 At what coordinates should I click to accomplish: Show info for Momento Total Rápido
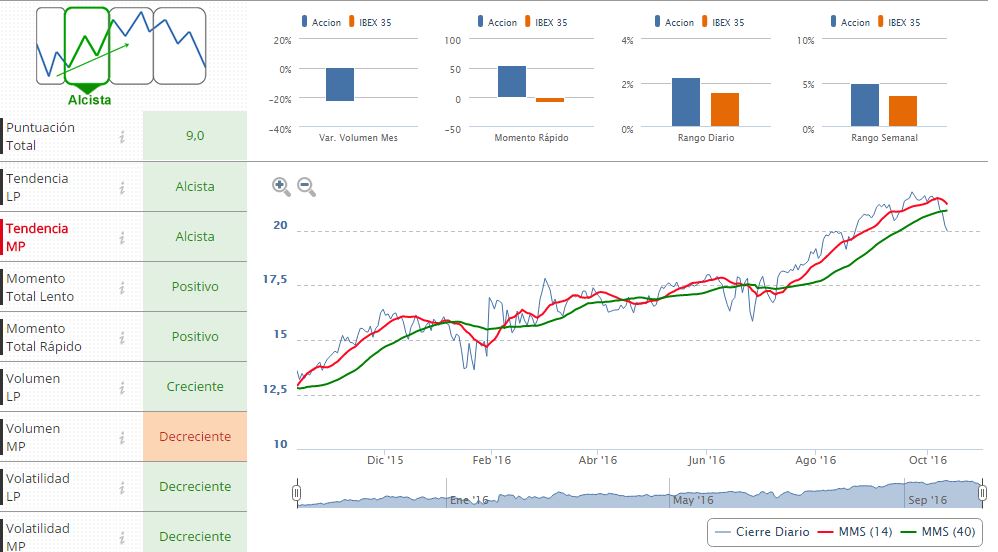(x=122, y=337)
